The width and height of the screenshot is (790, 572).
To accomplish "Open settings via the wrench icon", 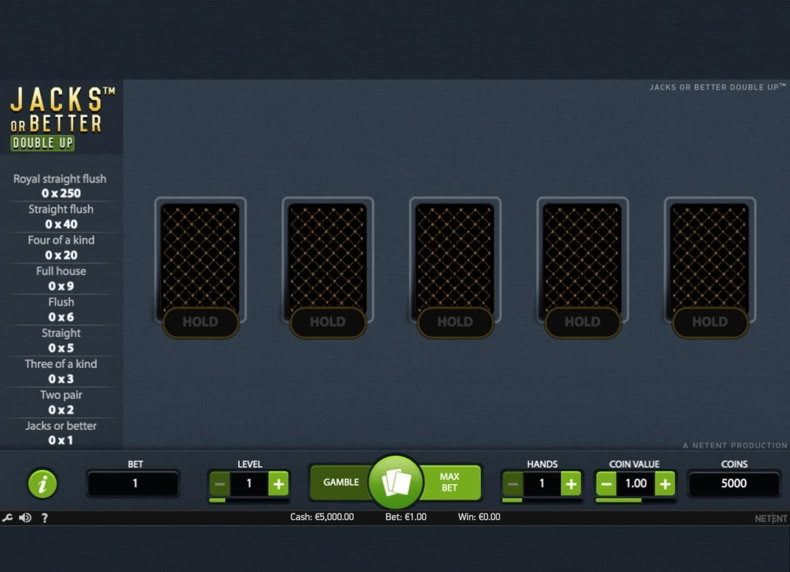I will coord(7,518).
